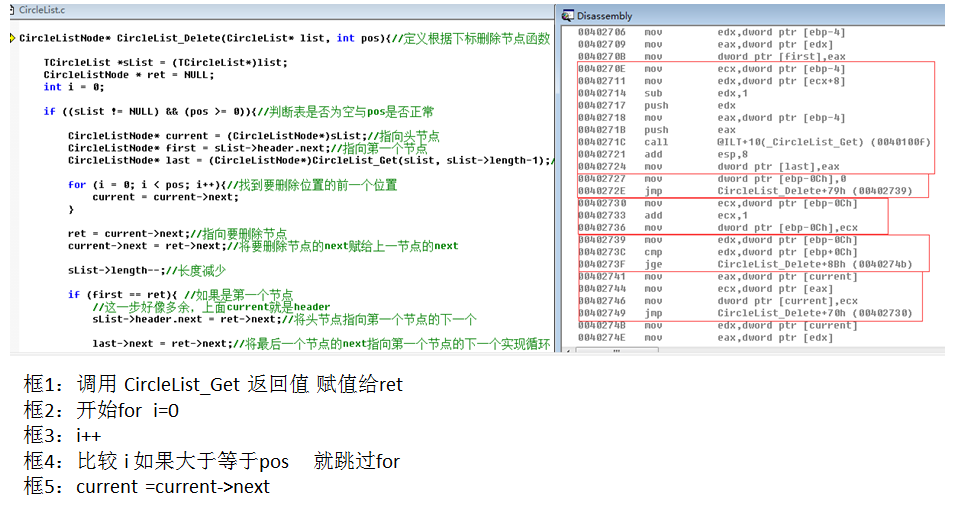The height and width of the screenshot is (511, 954).
Task: Click the 'CircleListNode* first' declaration line
Action: click(x=247, y=148)
